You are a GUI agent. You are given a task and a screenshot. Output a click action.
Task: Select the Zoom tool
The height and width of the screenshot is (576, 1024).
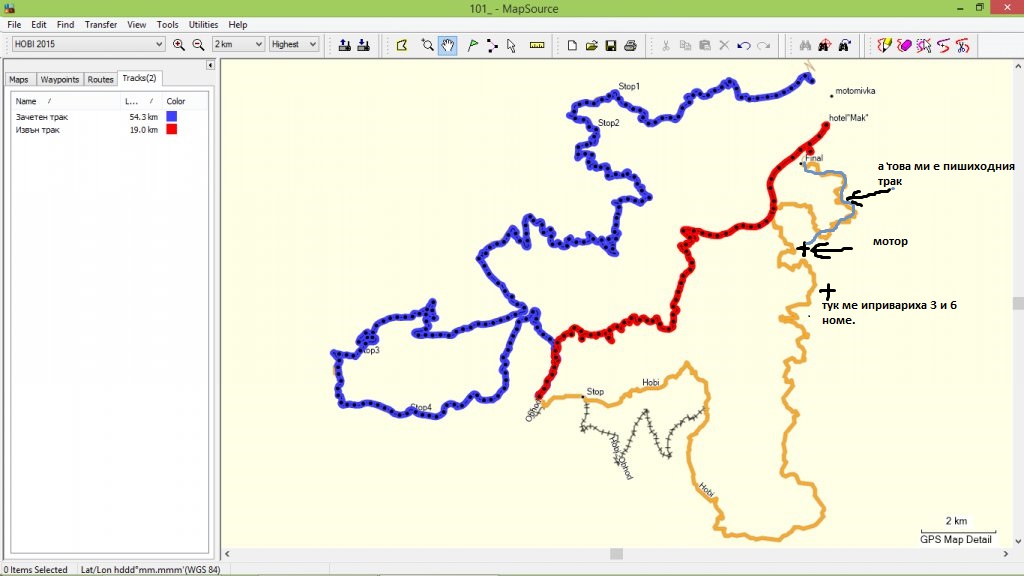(x=427, y=45)
